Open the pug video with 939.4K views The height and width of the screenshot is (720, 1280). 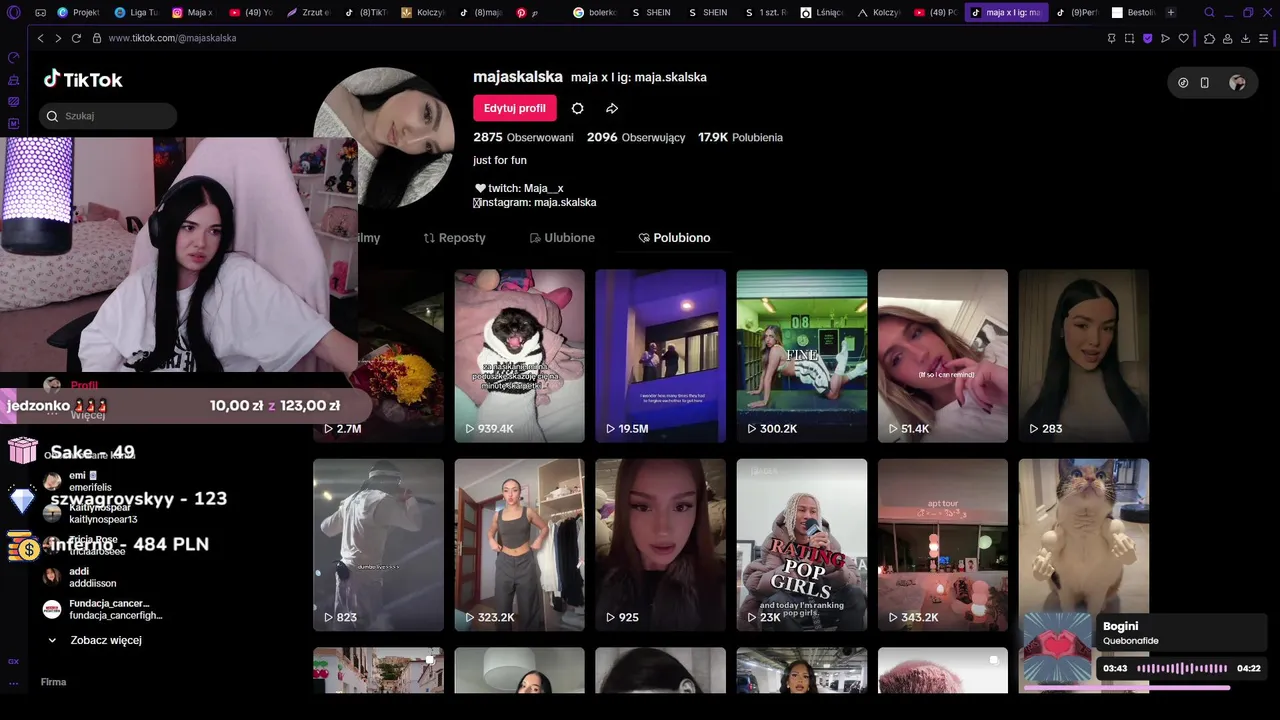[520, 356]
